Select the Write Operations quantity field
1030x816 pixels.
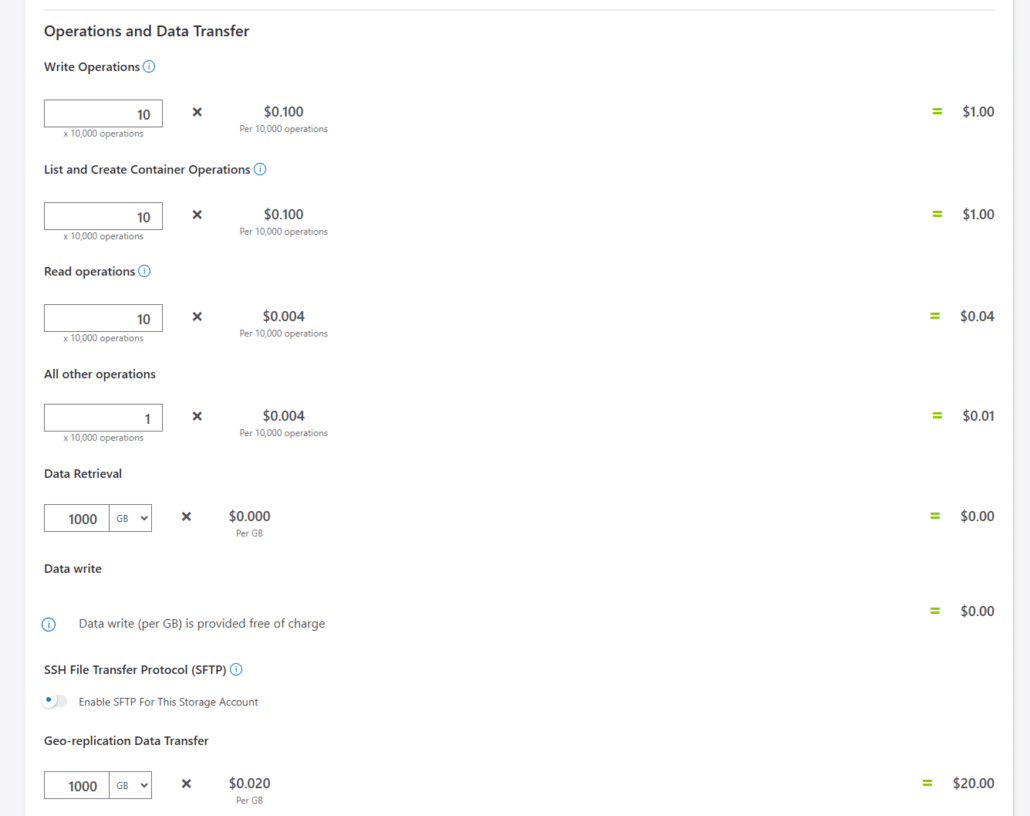coord(103,113)
